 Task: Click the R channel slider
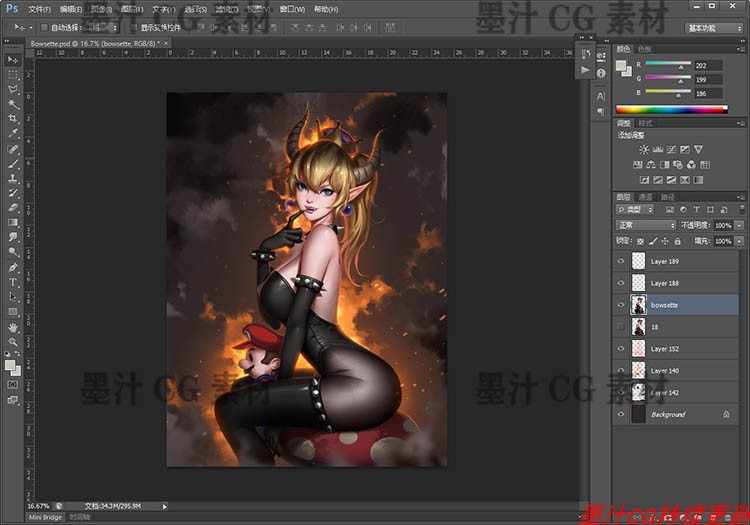click(668, 65)
